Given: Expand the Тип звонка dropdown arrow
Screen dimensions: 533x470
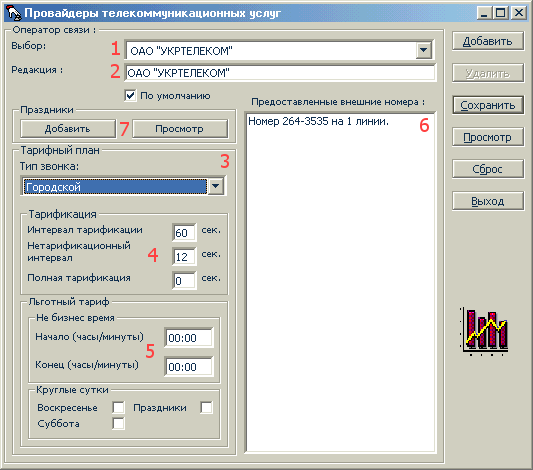Looking at the screenshot, I should (x=216, y=186).
